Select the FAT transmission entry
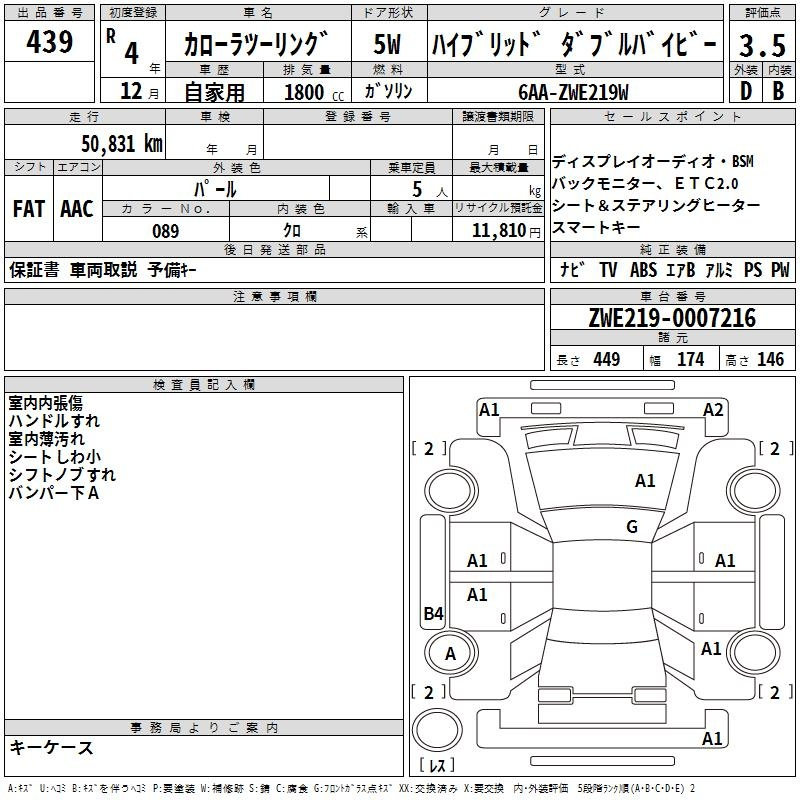Image resolution: width=800 pixels, height=800 pixels. pyautogui.click(x=29, y=209)
